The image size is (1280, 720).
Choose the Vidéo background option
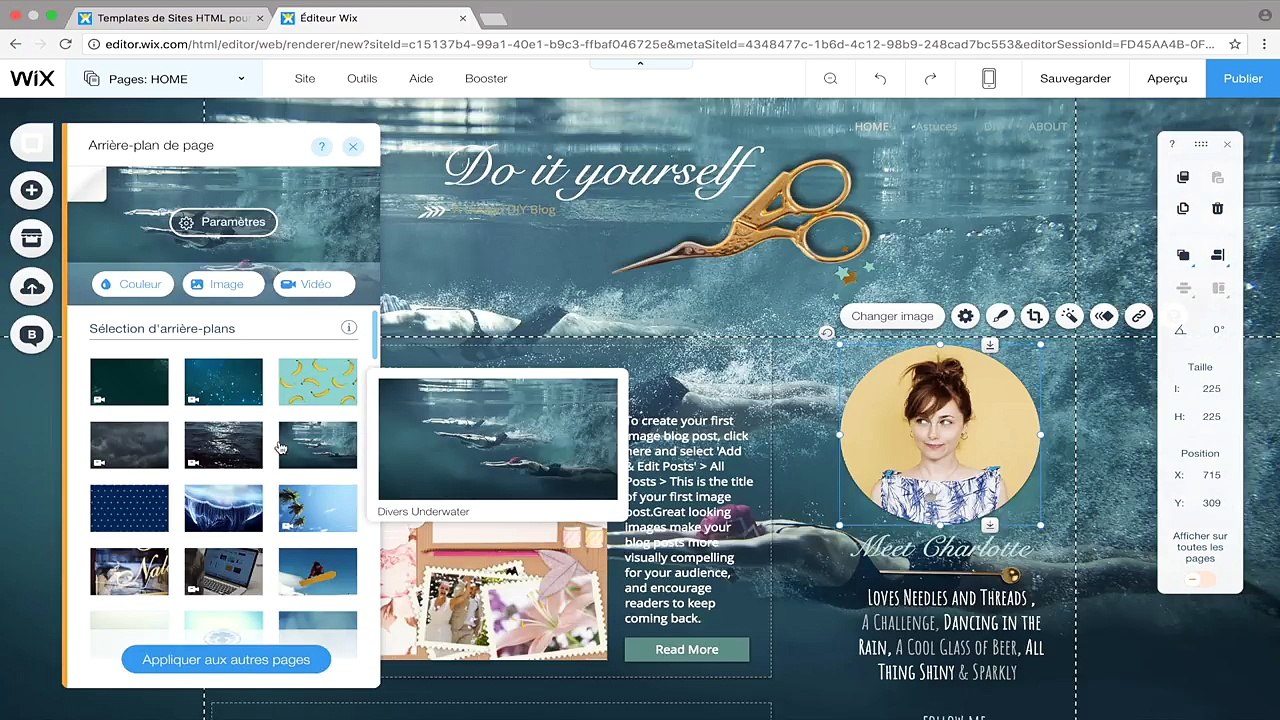[314, 284]
